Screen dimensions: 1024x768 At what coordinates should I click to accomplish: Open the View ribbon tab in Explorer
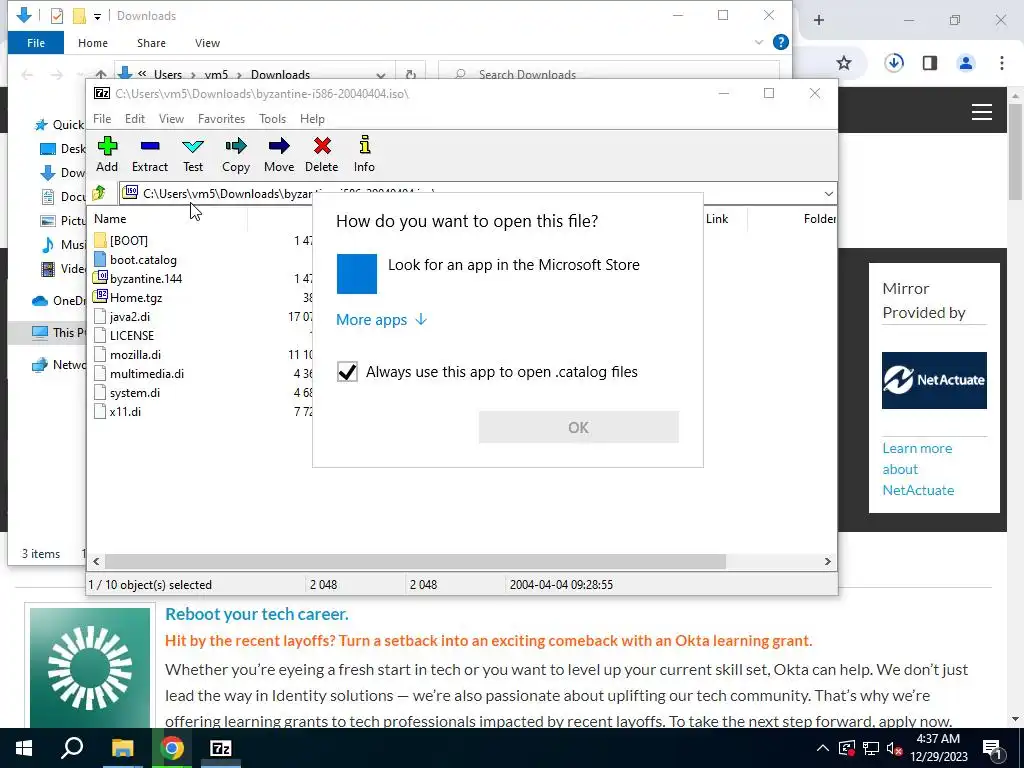(207, 43)
